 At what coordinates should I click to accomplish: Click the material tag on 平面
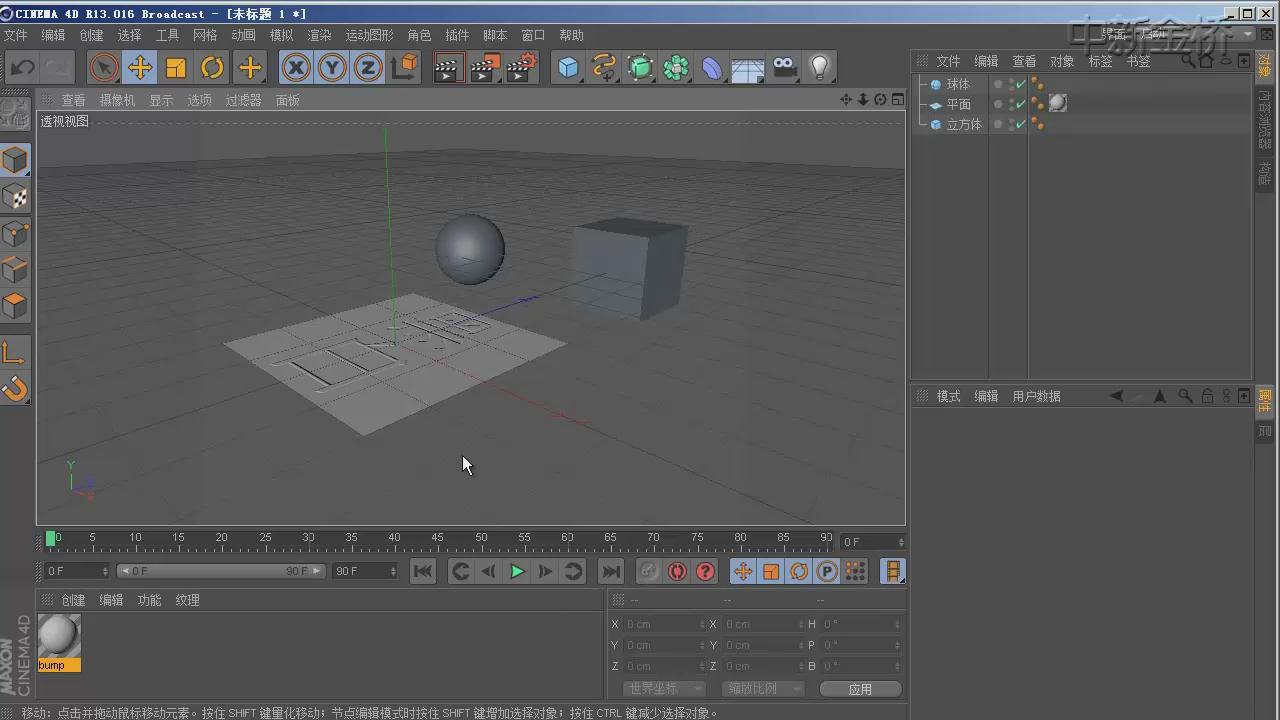click(x=1058, y=103)
